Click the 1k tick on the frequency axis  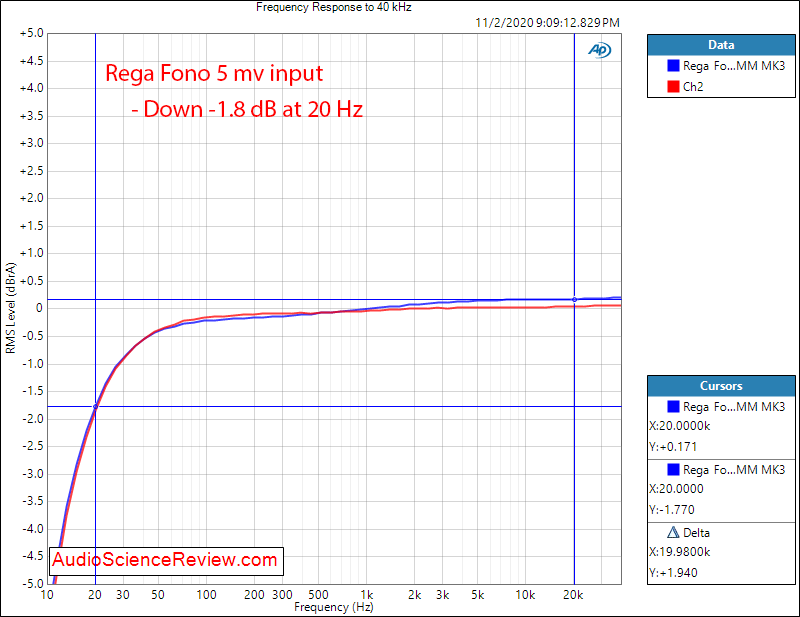coord(366,595)
